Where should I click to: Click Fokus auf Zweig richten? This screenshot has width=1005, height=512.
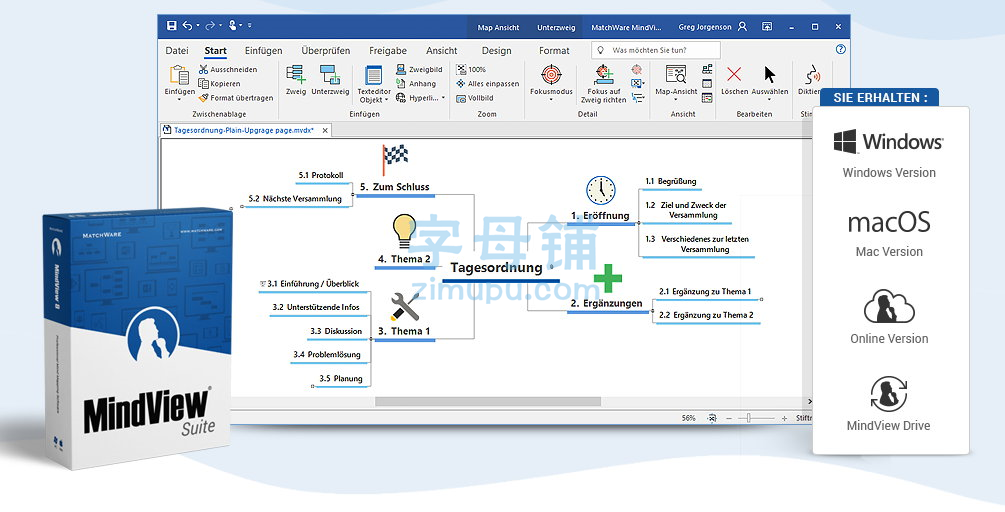[x=603, y=84]
